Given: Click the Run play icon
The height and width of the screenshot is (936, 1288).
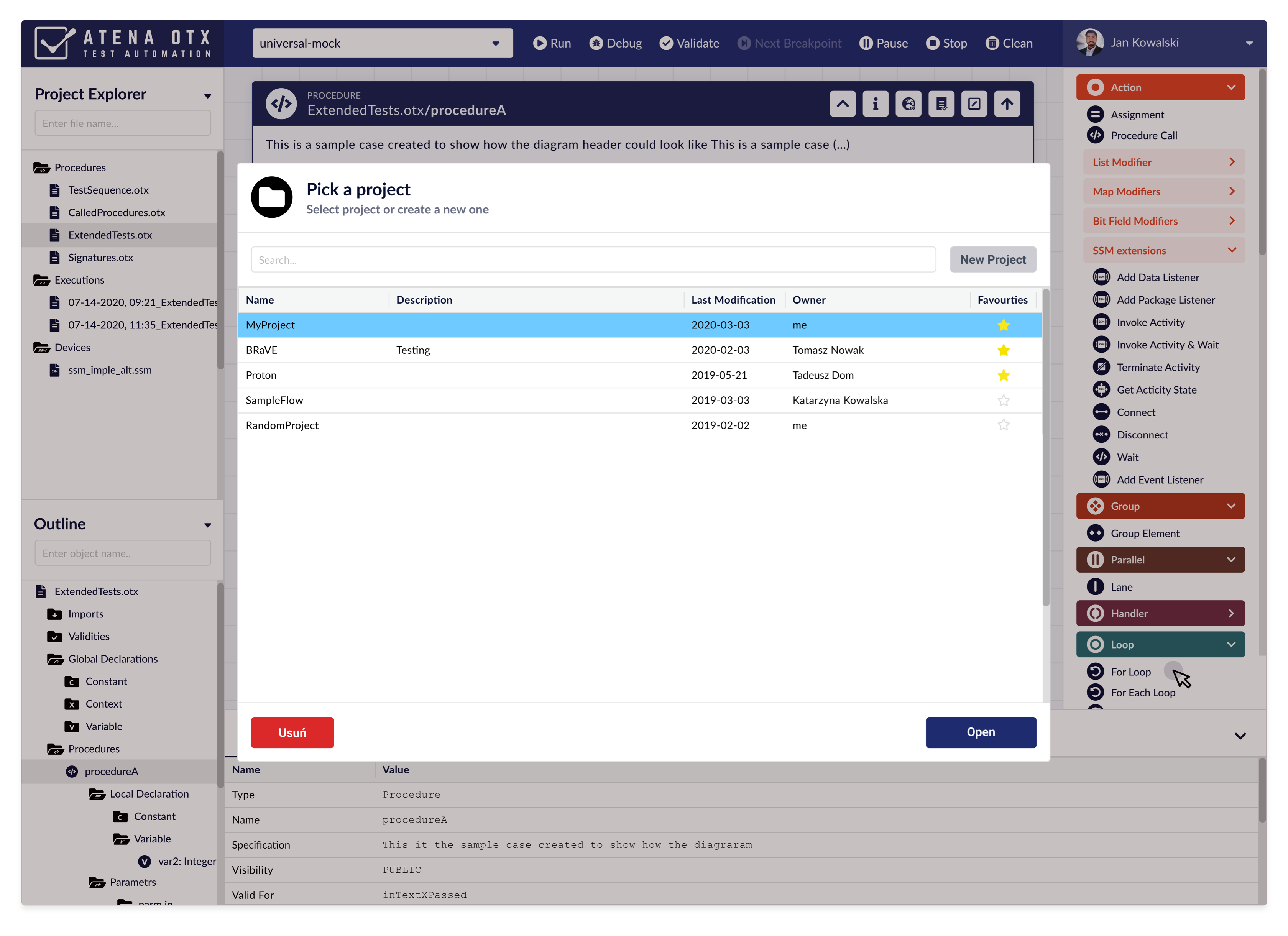Looking at the screenshot, I should (x=539, y=43).
